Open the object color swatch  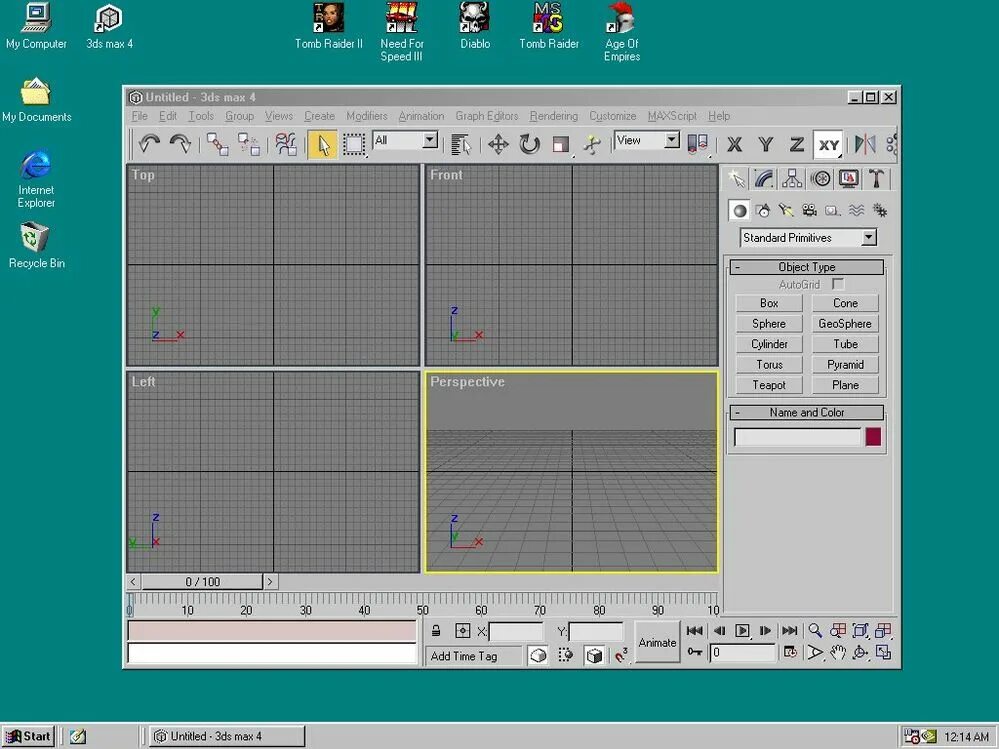pyautogui.click(x=873, y=437)
